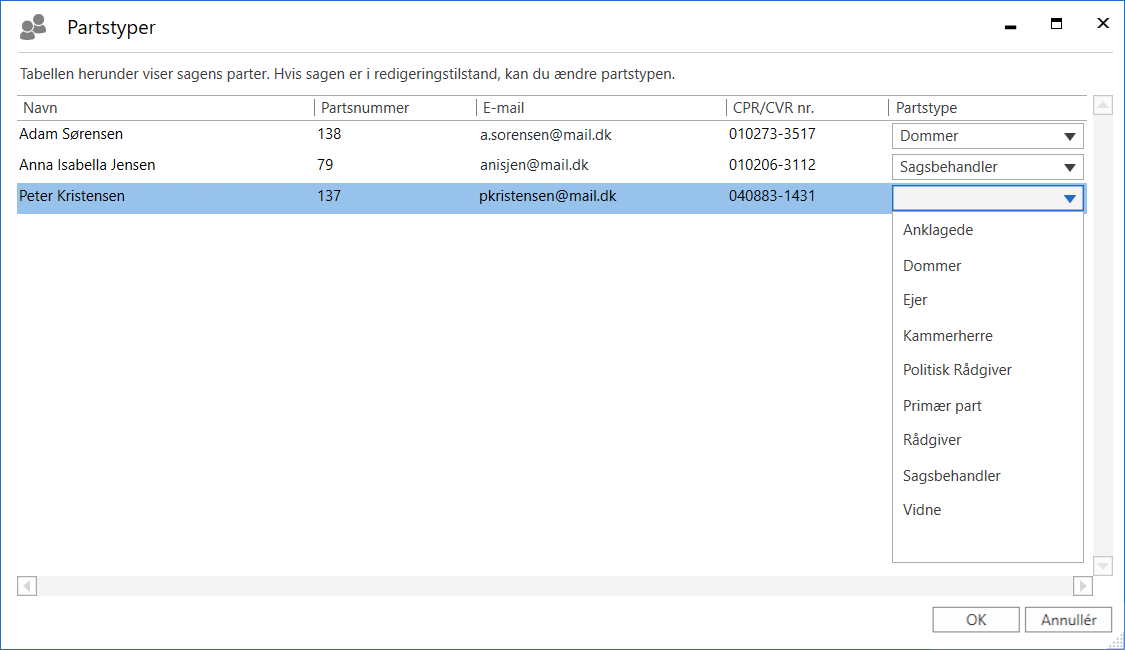Screen dimensions: 1125x650
Task: Select Vidne as party type
Action: (921, 510)
